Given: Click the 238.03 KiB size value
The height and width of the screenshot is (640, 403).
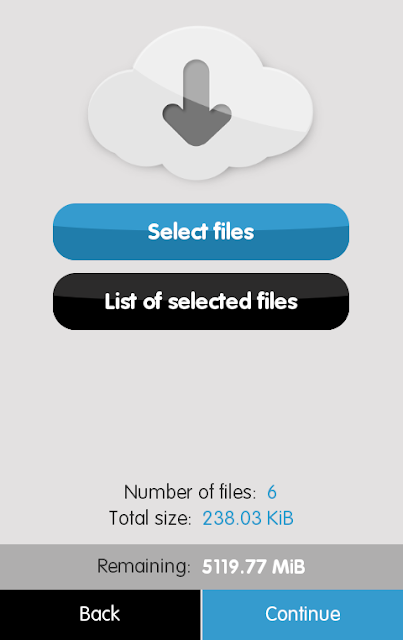Looking at the screenshot, I should 248,518.
